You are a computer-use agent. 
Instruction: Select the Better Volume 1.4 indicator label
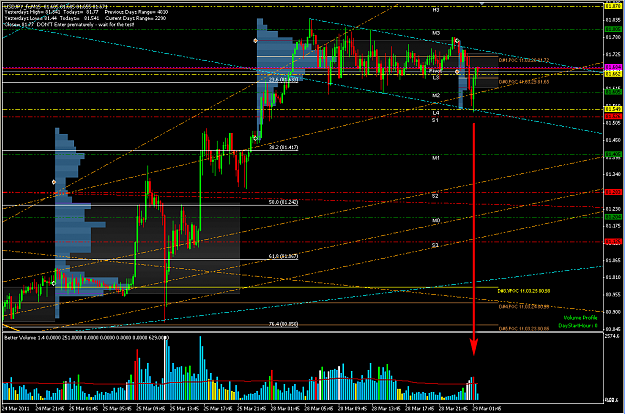[x=86, y=337]
